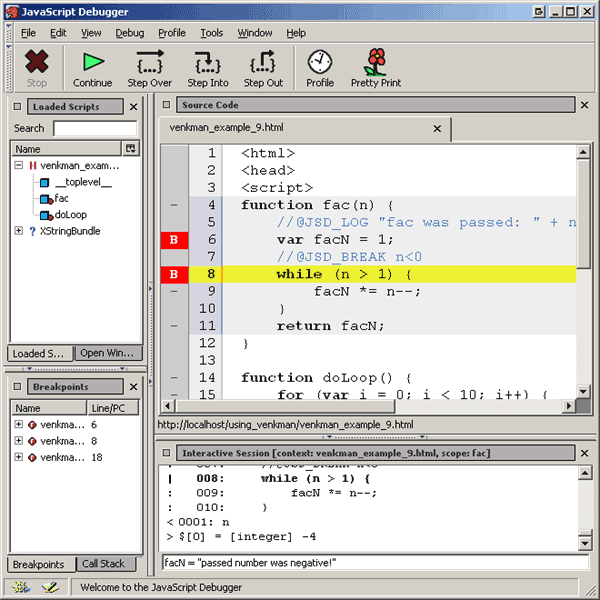Focus the interactive session command input

[x=375, y=562]
